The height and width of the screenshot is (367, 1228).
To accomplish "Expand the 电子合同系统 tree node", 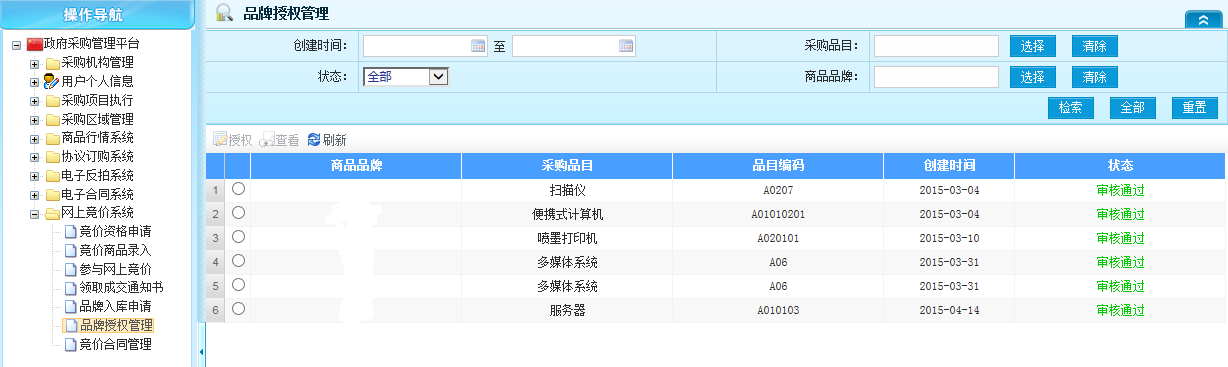I will [34, 195].
